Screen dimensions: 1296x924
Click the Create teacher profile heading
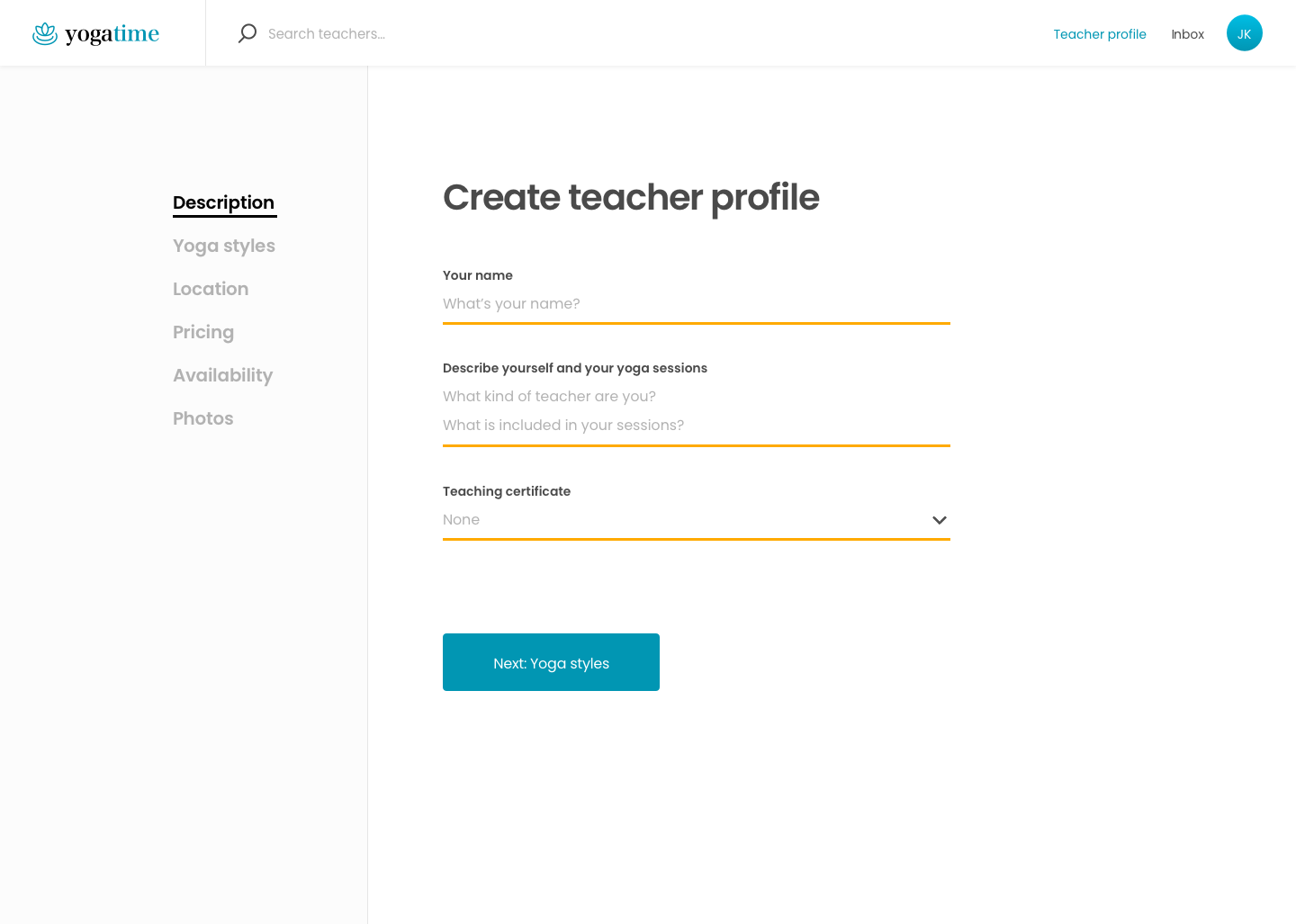coord(631,197)
